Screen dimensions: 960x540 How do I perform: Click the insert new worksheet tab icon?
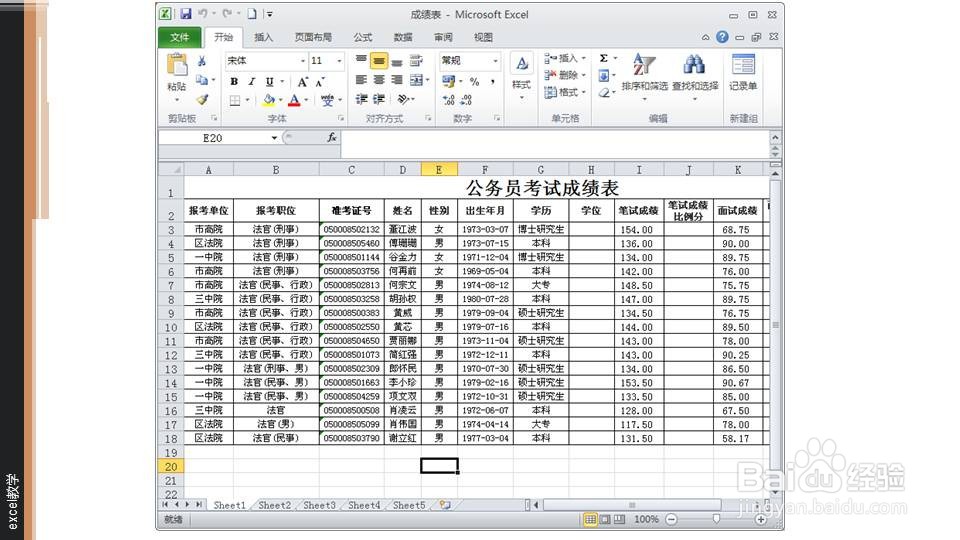pyautogui.click(x=445, y=505)
